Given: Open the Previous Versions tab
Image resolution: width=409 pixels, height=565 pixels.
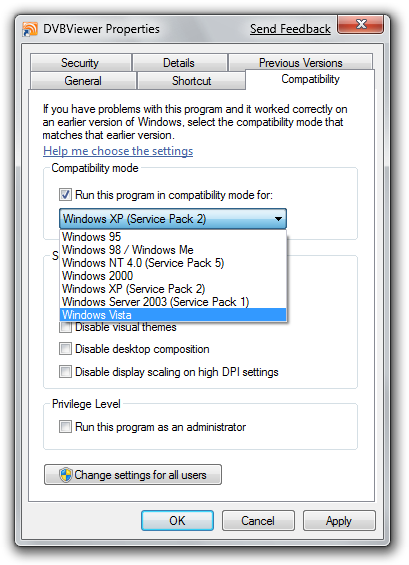Looking at the screenshot, I should [x=301, y=62].
